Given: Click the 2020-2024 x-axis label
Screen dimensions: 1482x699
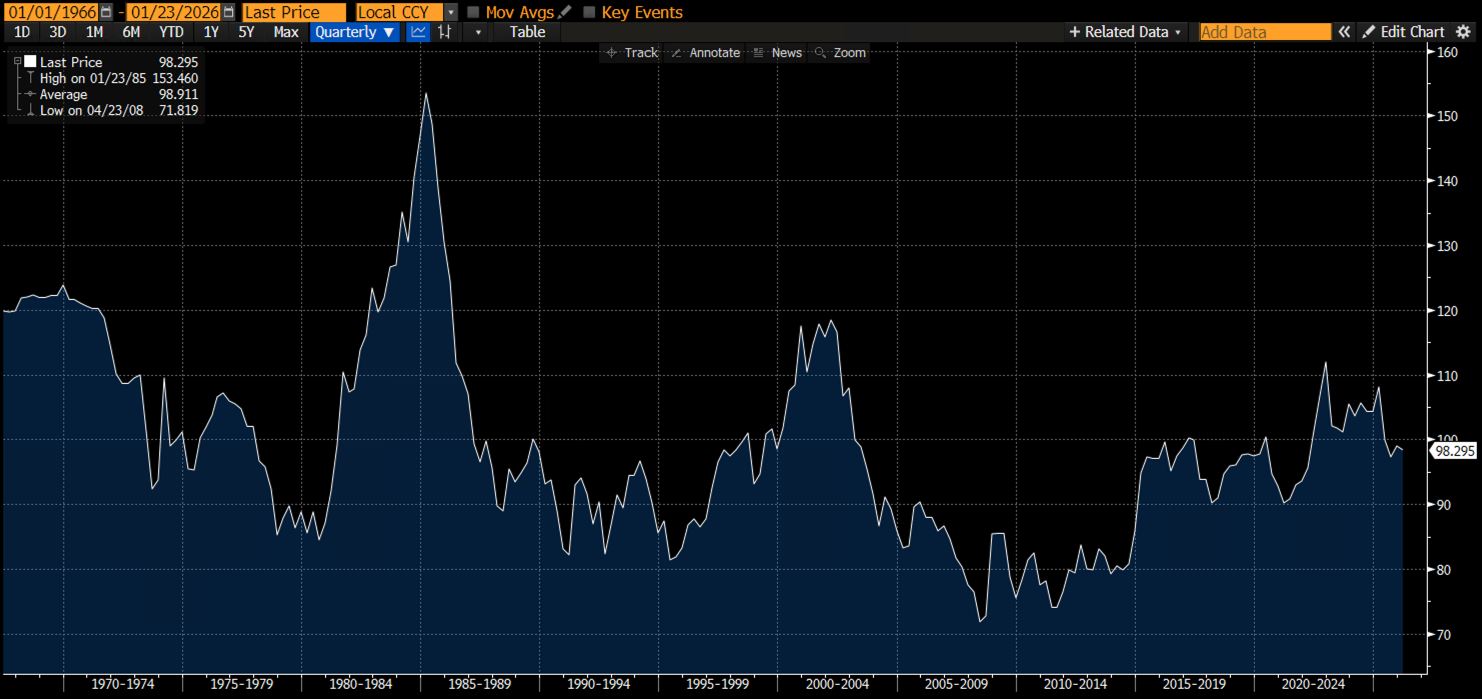Looking at the screenshot, I should pos(1313,684).
